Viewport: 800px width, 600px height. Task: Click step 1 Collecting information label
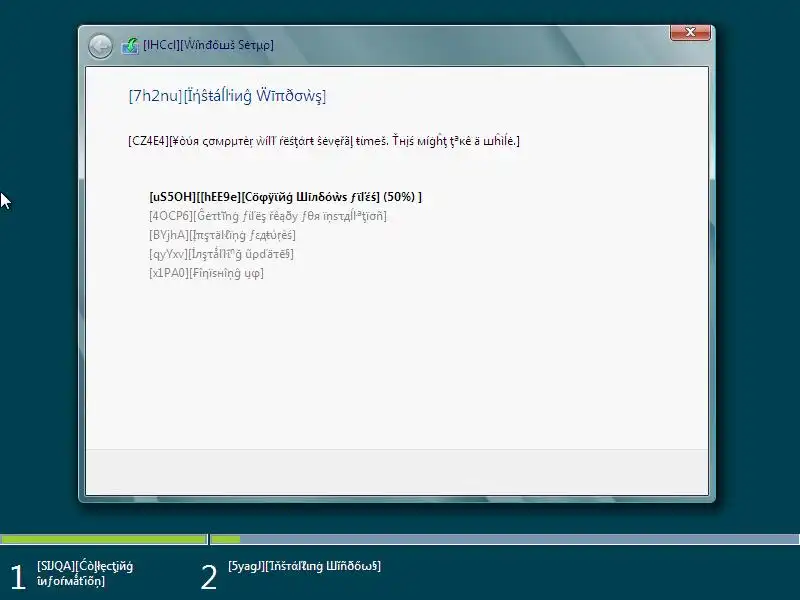(x=85, y=573)
